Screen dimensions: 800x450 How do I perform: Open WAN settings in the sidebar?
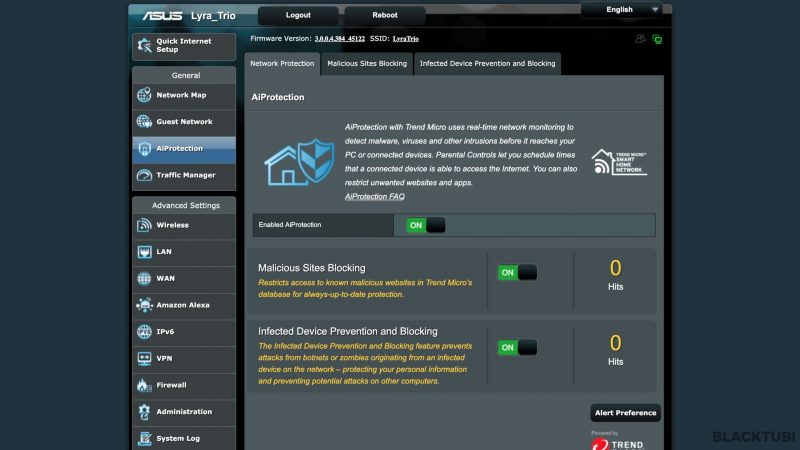click(184, 279)
